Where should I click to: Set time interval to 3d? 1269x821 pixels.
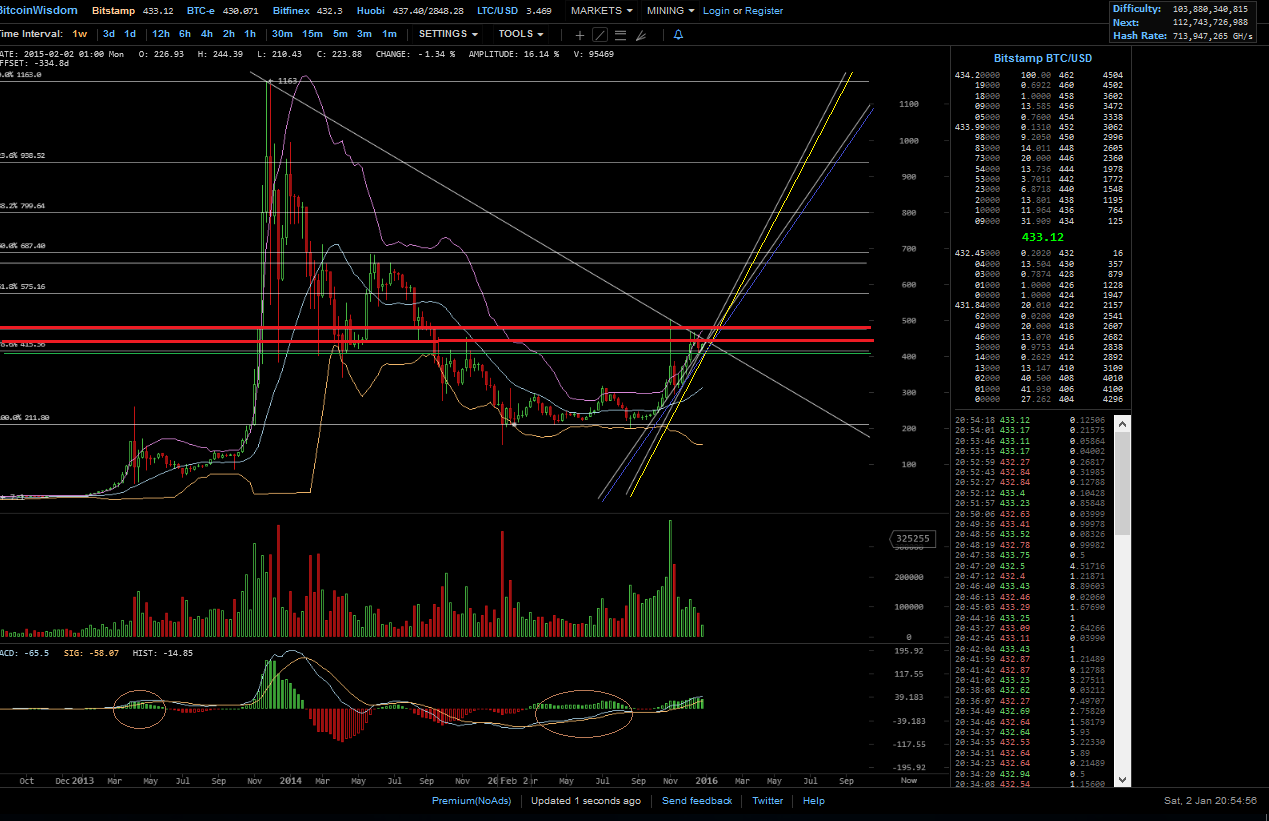(x=109, y=34)
